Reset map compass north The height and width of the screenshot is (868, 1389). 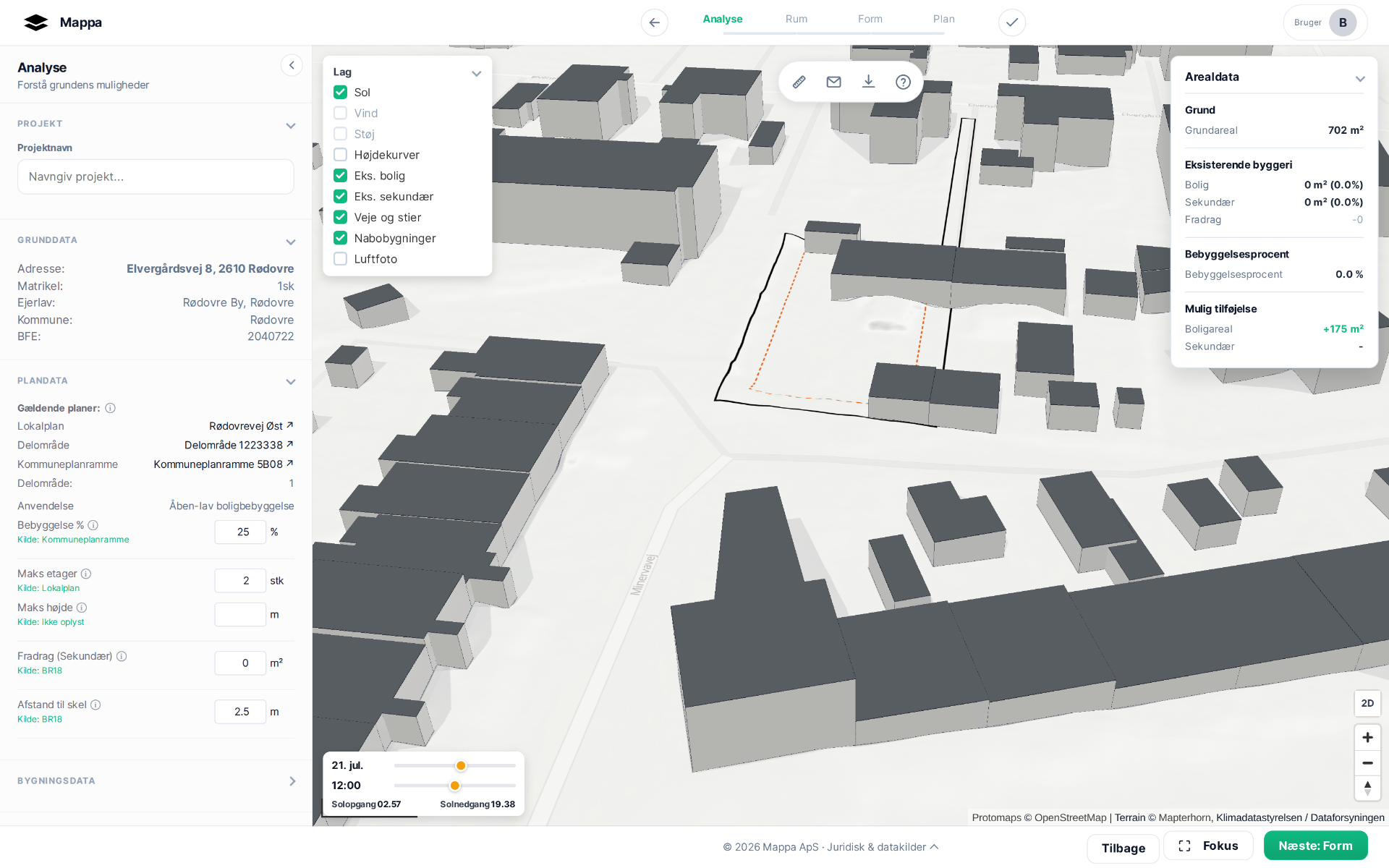tap(1367, 788)
